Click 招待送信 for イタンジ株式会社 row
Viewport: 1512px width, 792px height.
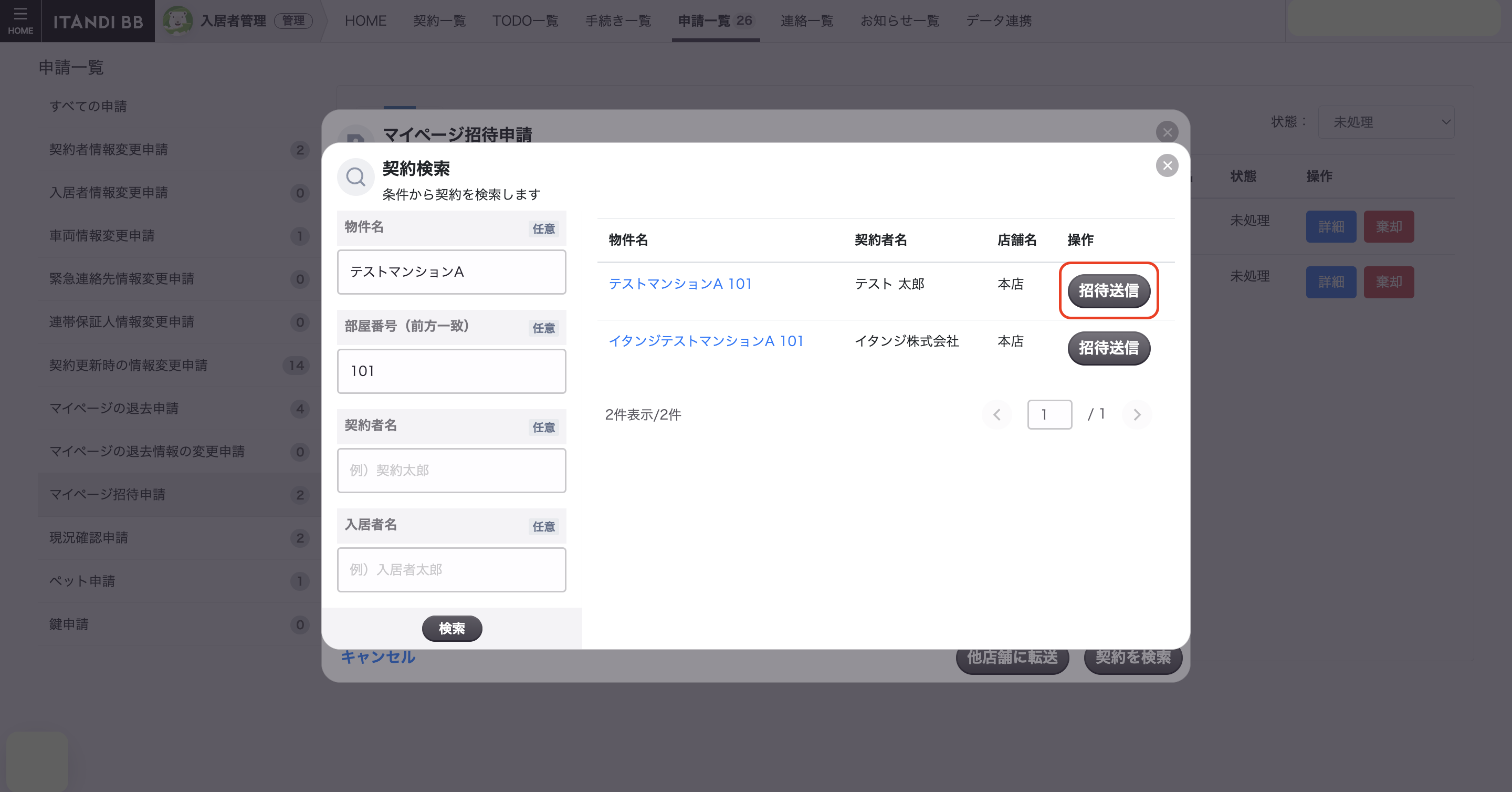1109,348
